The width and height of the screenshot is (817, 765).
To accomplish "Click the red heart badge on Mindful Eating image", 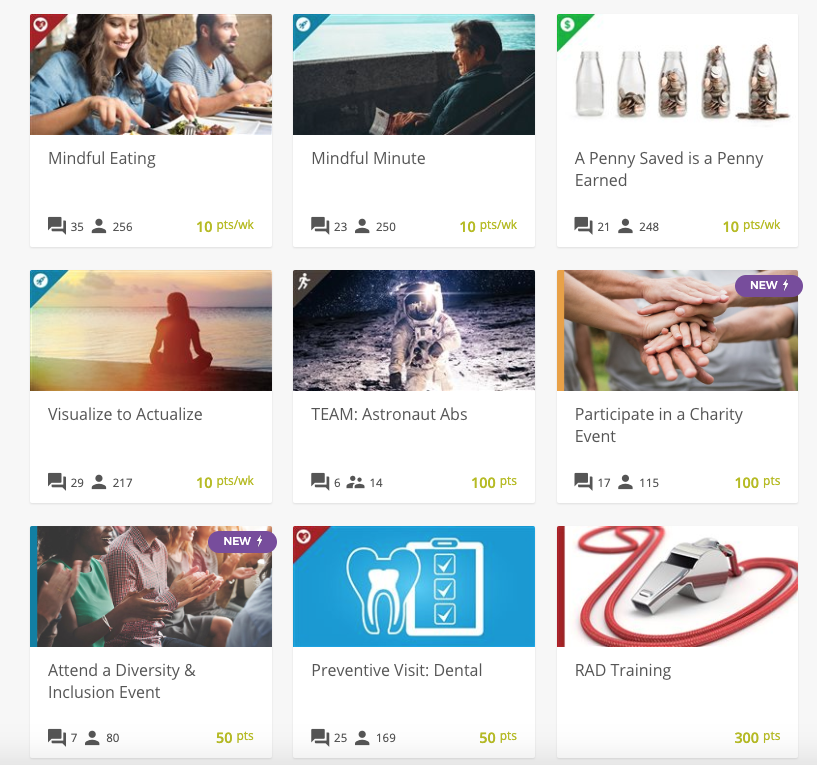I will 41,24.
